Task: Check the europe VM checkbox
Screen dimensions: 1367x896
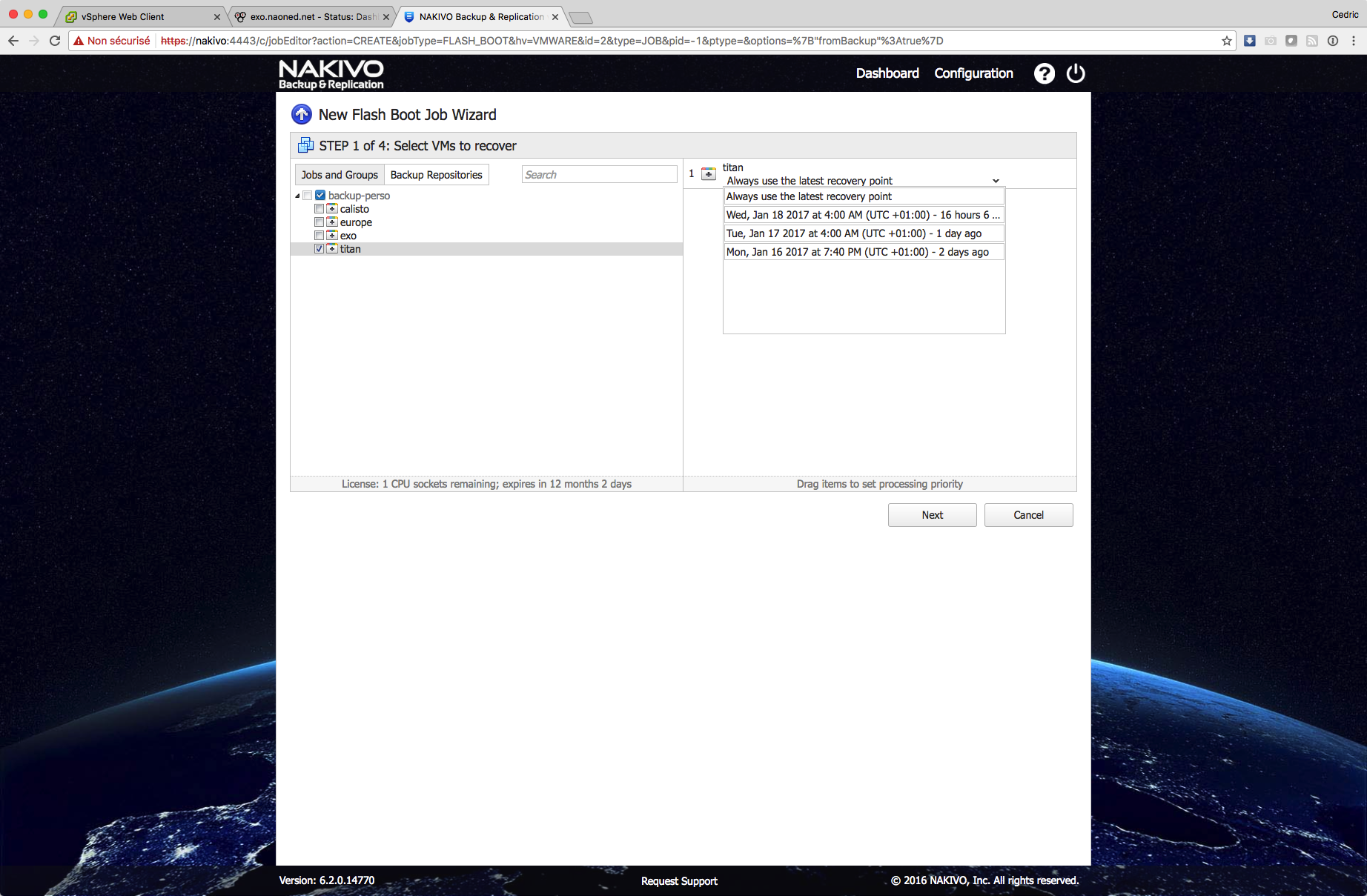Action: [x=319, y=222]
